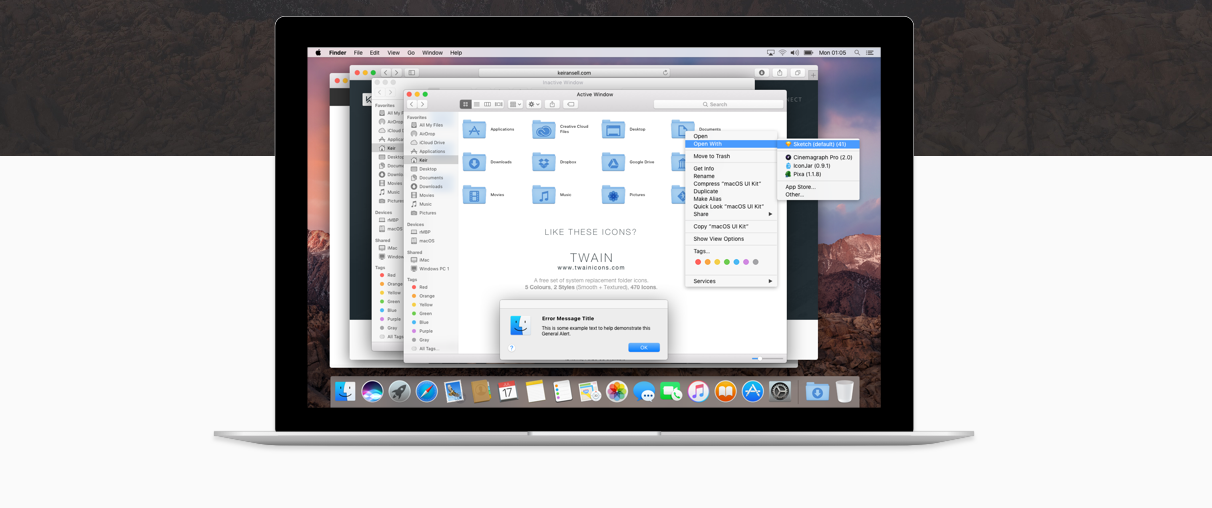Screen dimensions: 1212x508
Task: Open the Creative Cloud Files folder
Action: point(544,129)
